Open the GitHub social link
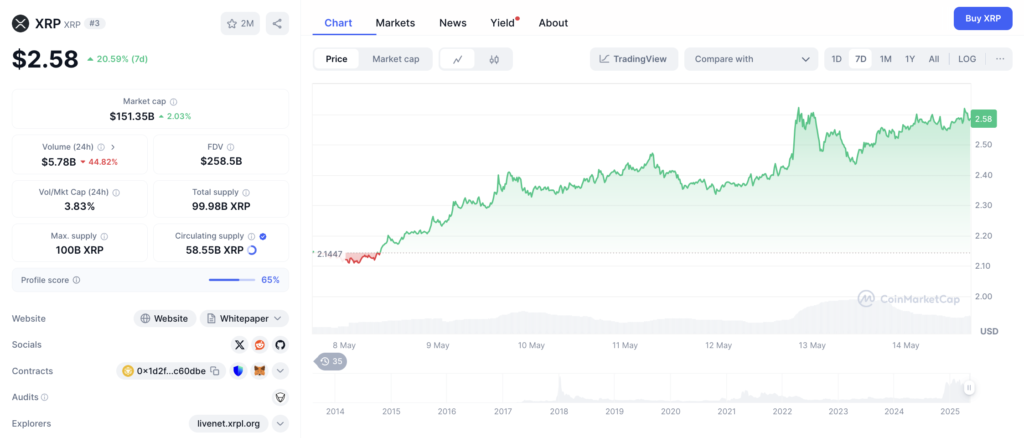The image size is (1024, 438). point(280,345)
